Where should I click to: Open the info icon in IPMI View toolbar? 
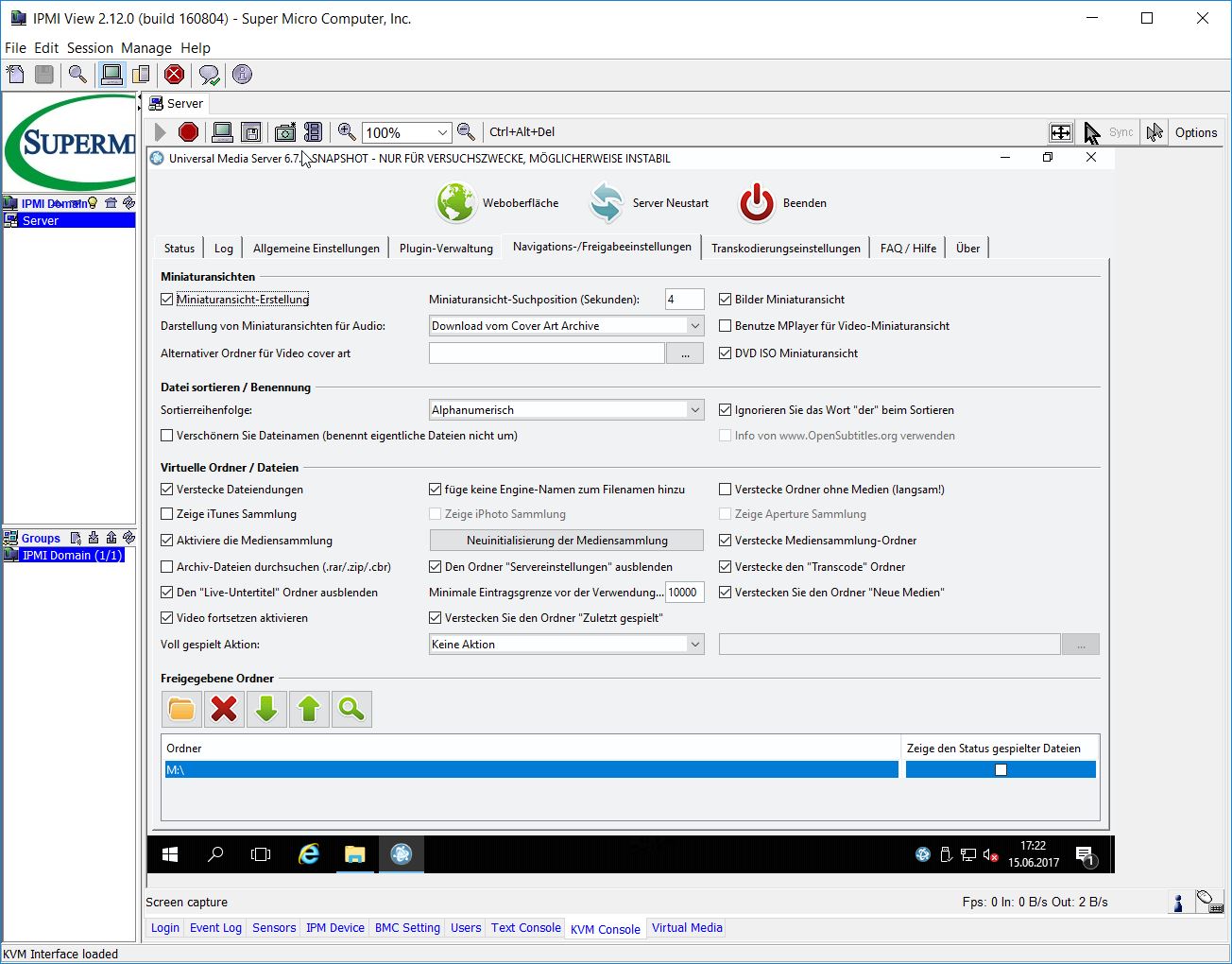243,75
